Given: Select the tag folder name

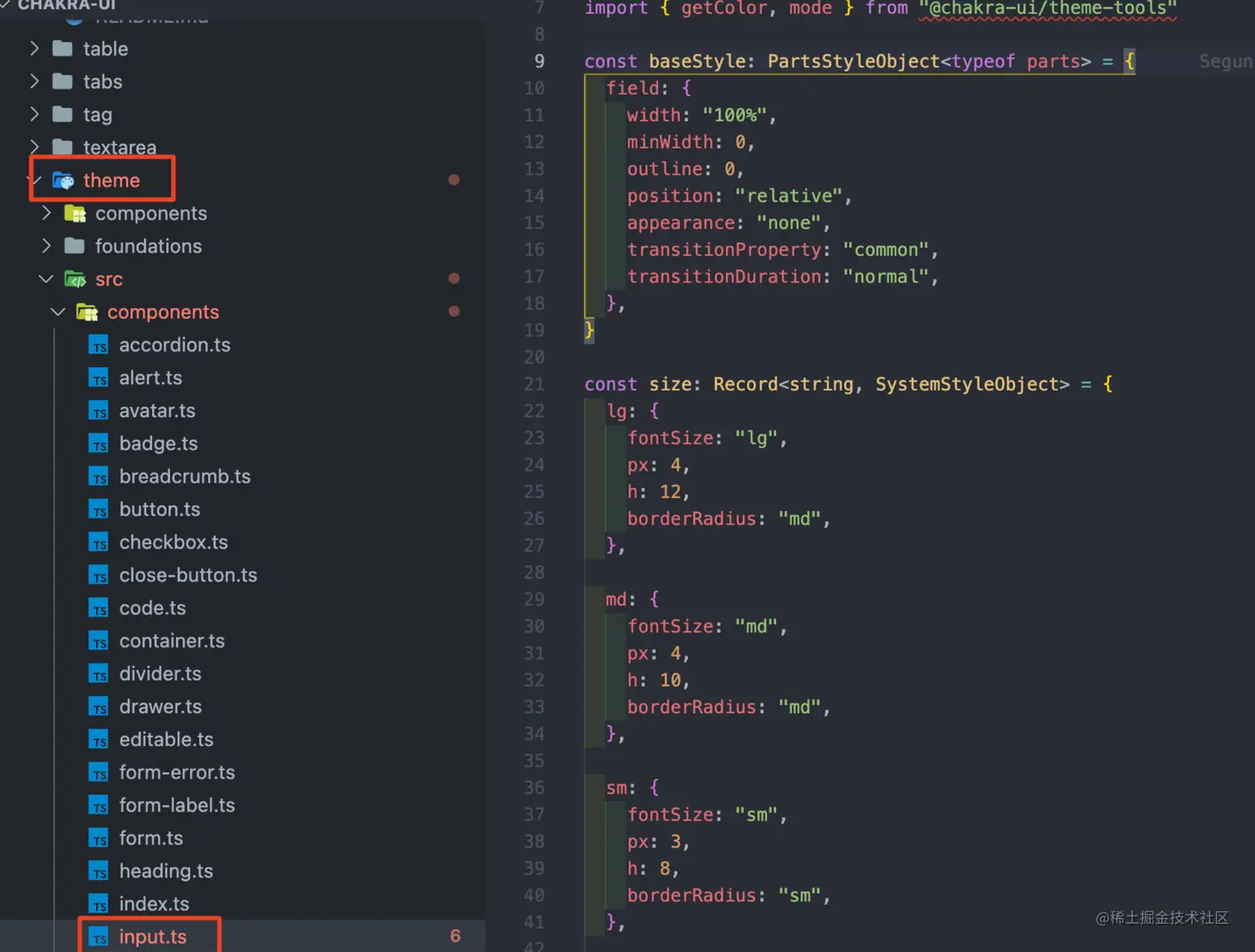Looking at the screenshot, I should tap(98, 115).
